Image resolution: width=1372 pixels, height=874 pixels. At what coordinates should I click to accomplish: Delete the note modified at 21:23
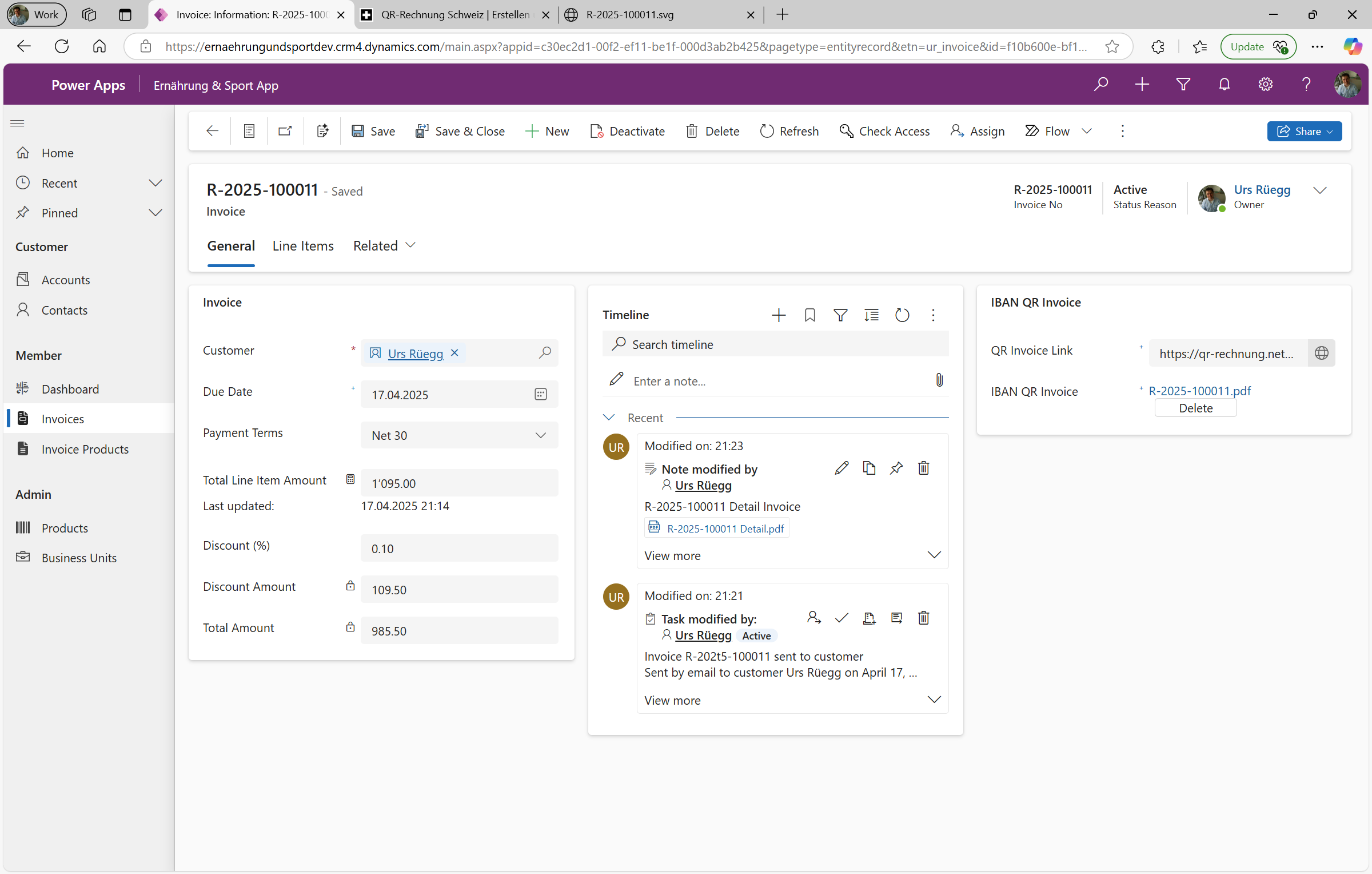pyautogui.click(x=923, y=468)
